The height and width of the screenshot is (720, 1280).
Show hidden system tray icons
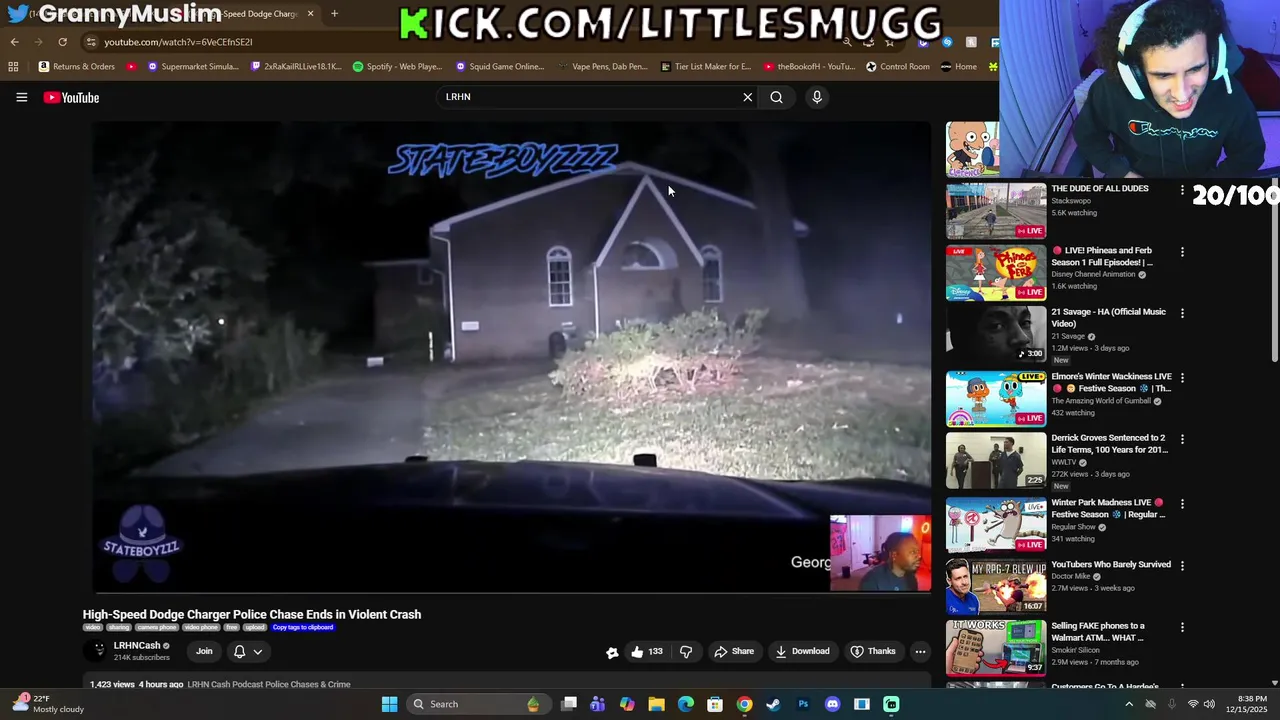(1129, 704)
